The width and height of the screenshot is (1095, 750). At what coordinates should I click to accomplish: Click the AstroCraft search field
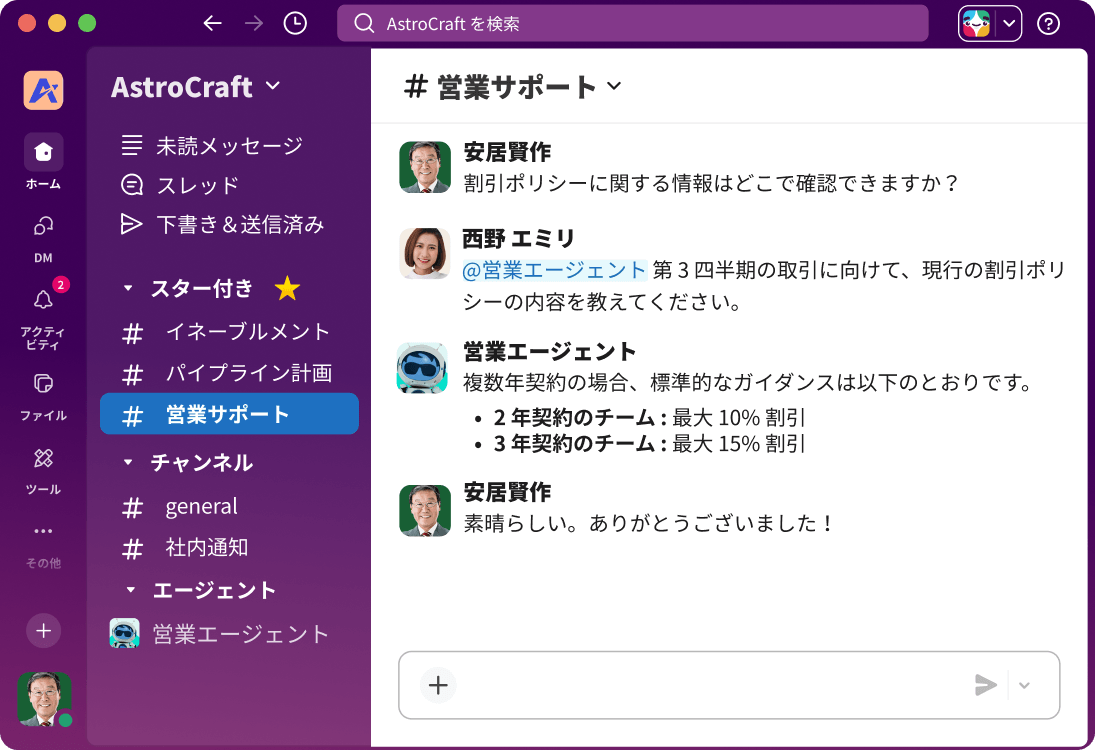(x=633, y=22)
